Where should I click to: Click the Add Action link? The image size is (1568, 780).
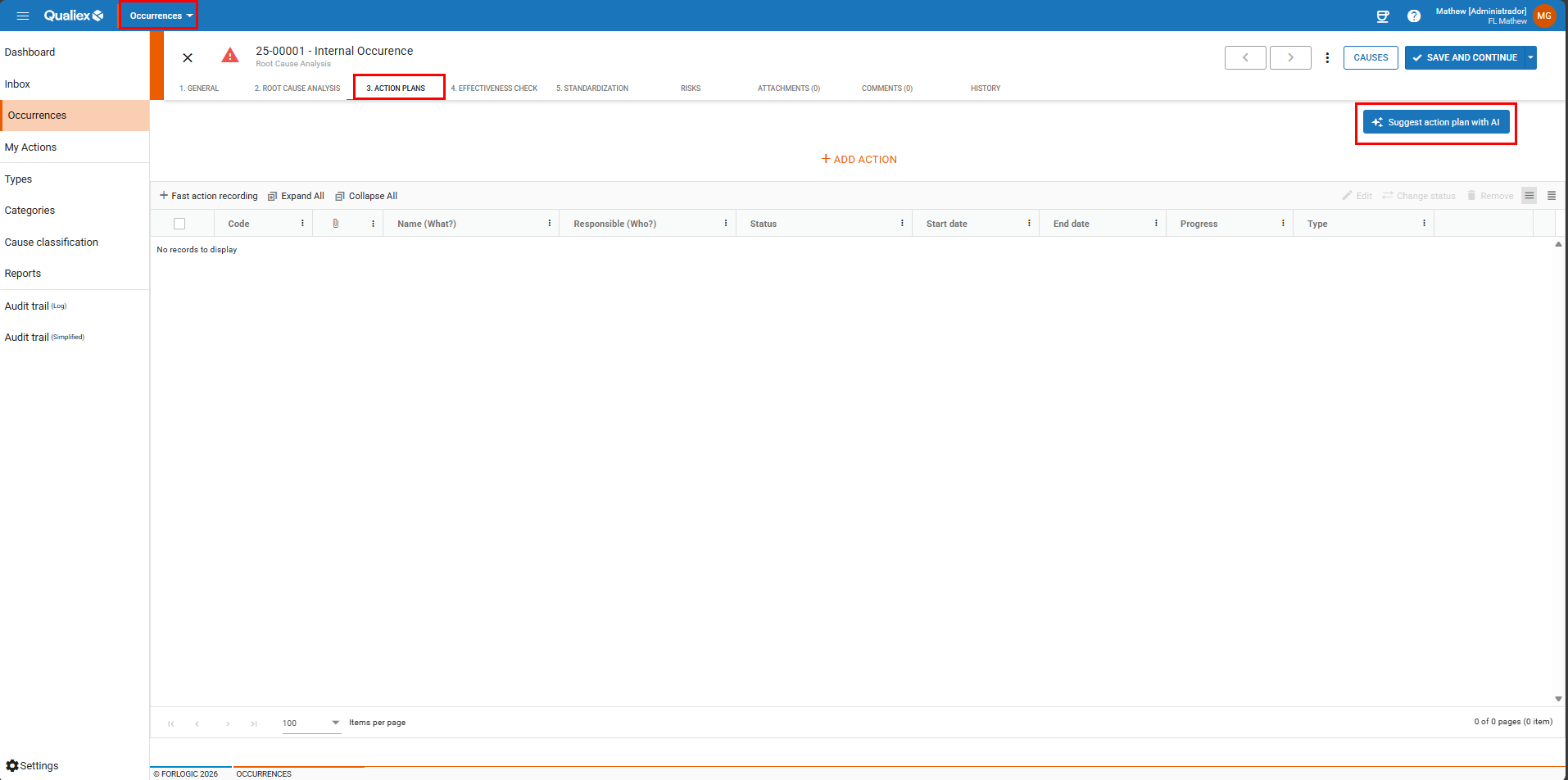coord(859,160)
